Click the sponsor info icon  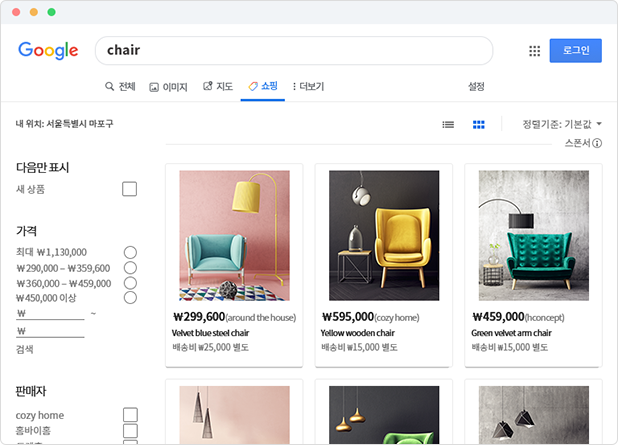tap(597, 143)
